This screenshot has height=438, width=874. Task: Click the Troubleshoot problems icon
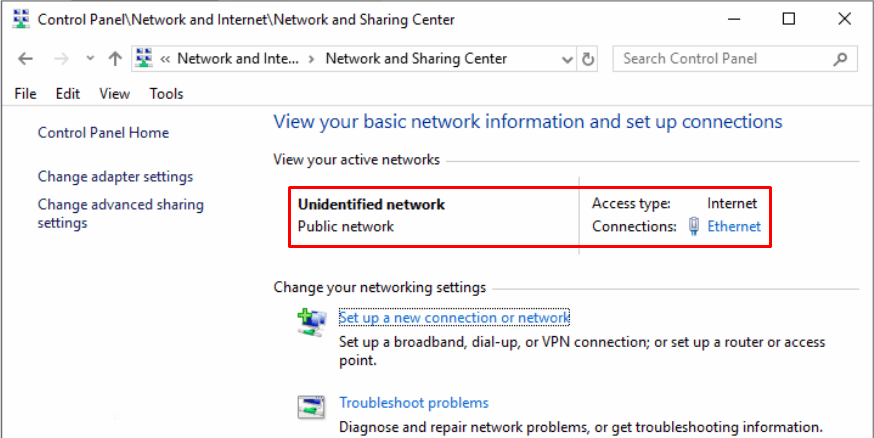point(310,407)
